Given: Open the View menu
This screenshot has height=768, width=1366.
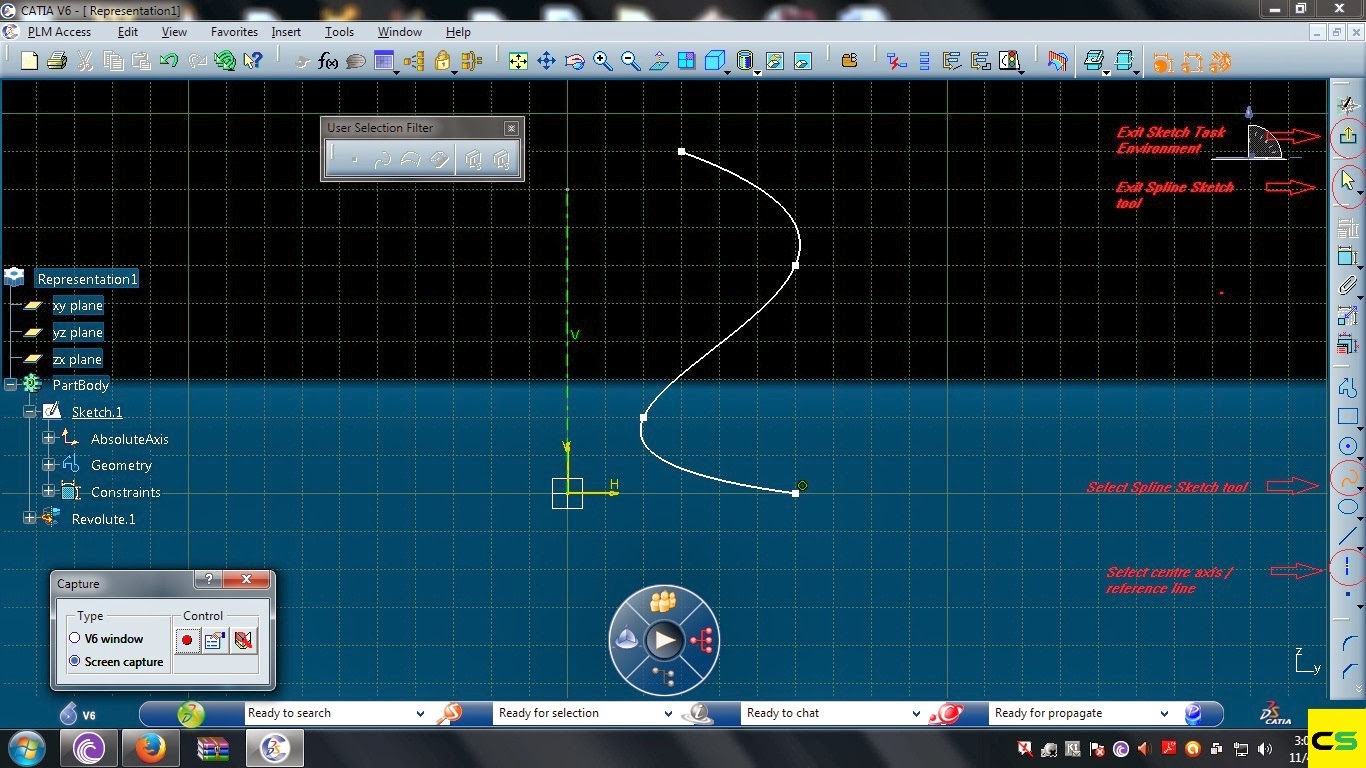Looking at the screenshot, I should coord(174,32).
